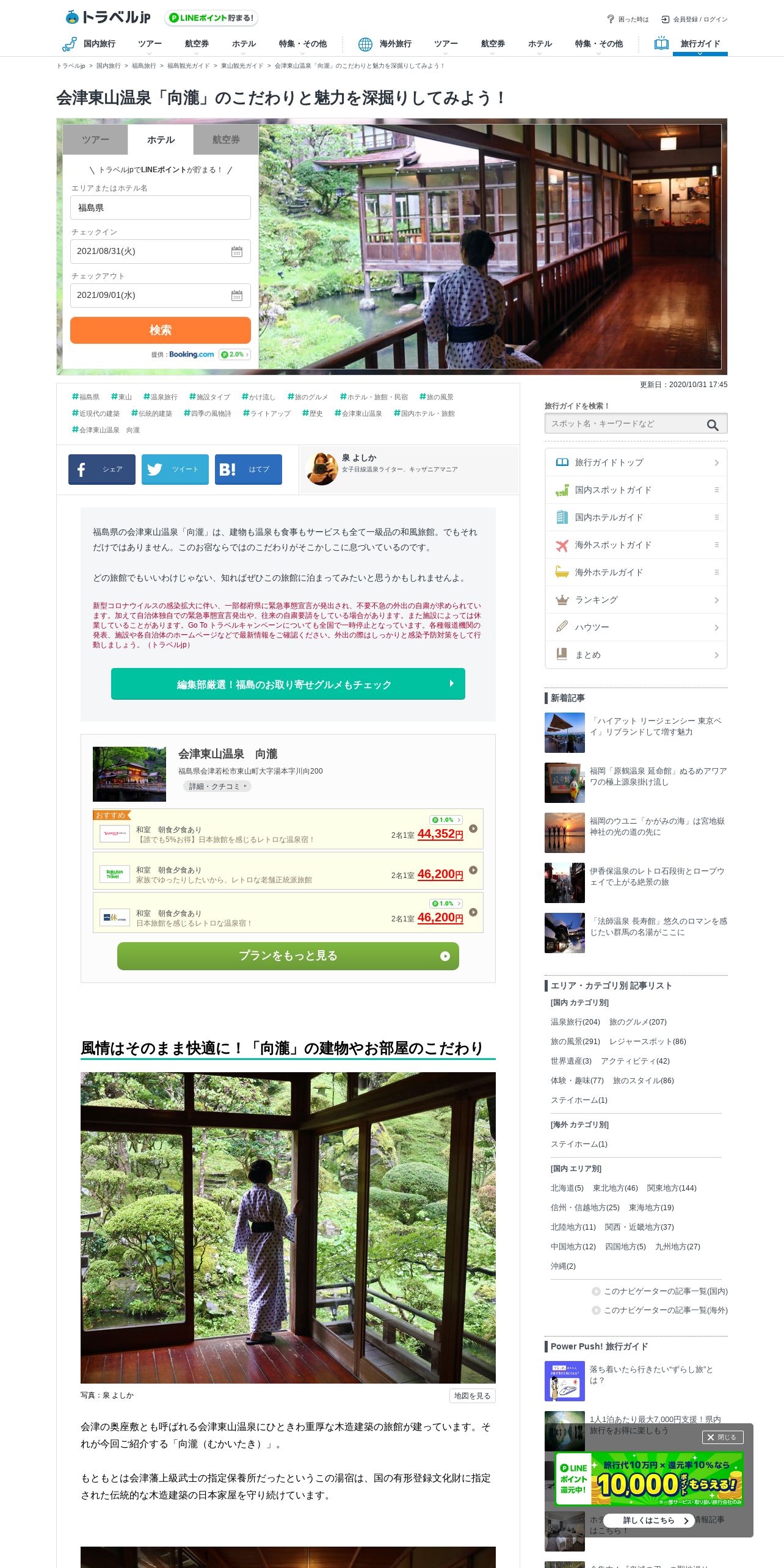Open ハイアット リージェンシー 東京ベイ article thumbnail
This screenshot has width=784, height=1568.
[x=565, y=733]
